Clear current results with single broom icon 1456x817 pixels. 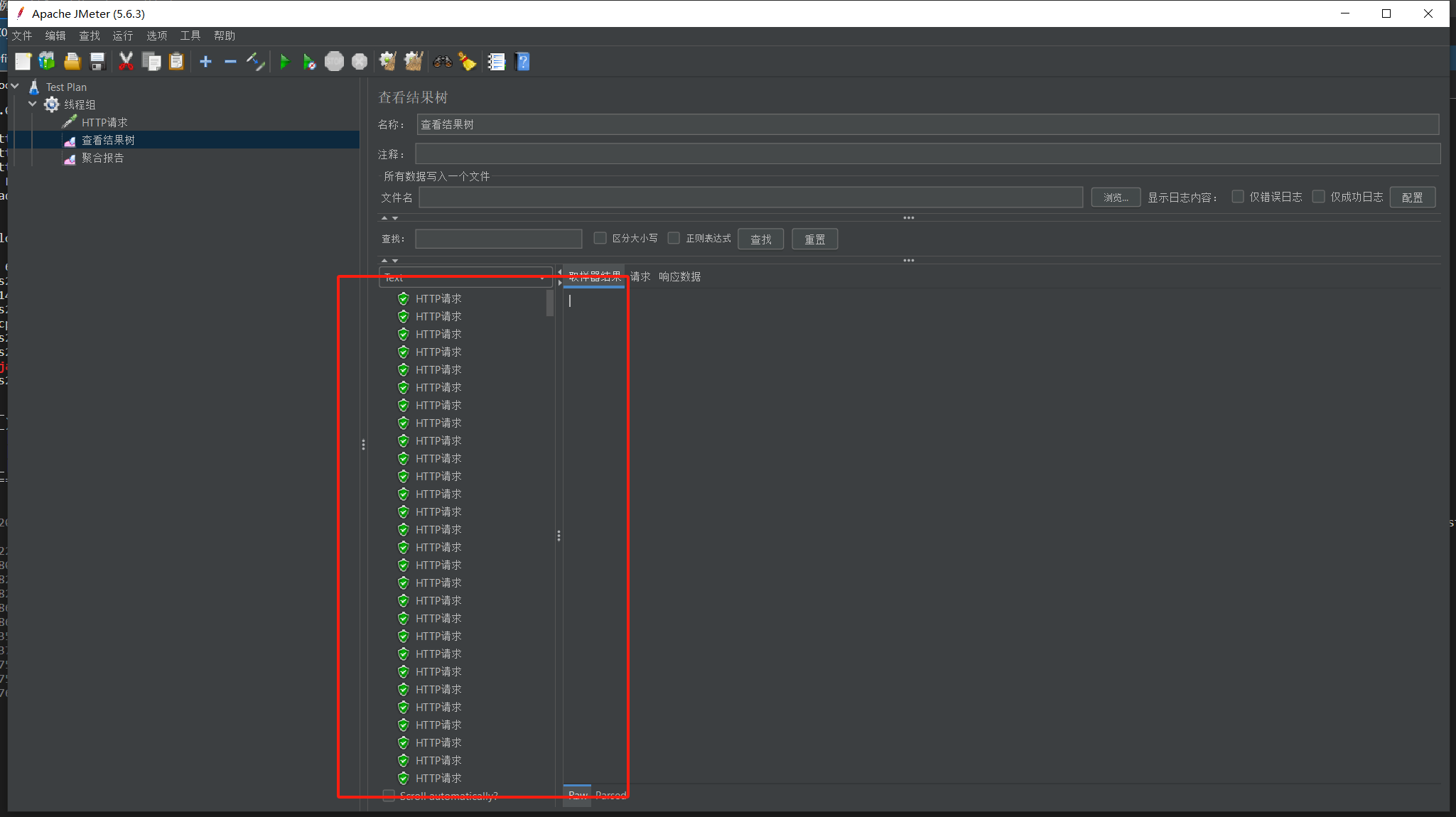point(387,62)
